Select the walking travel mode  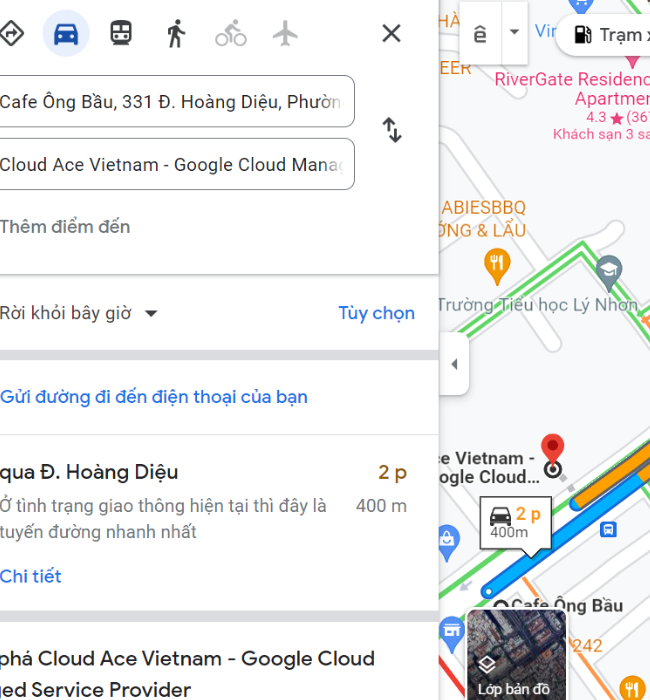pos(176,33)
